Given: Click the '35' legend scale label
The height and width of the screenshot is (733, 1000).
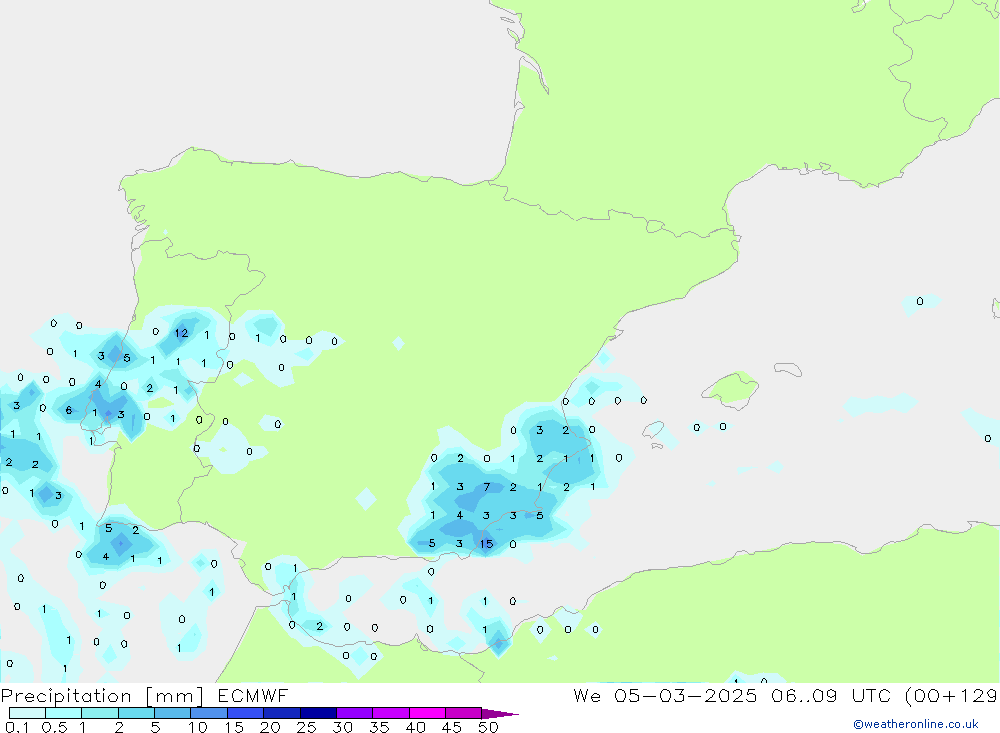Looking at the screenshot, I should click(x=379, y=727).
